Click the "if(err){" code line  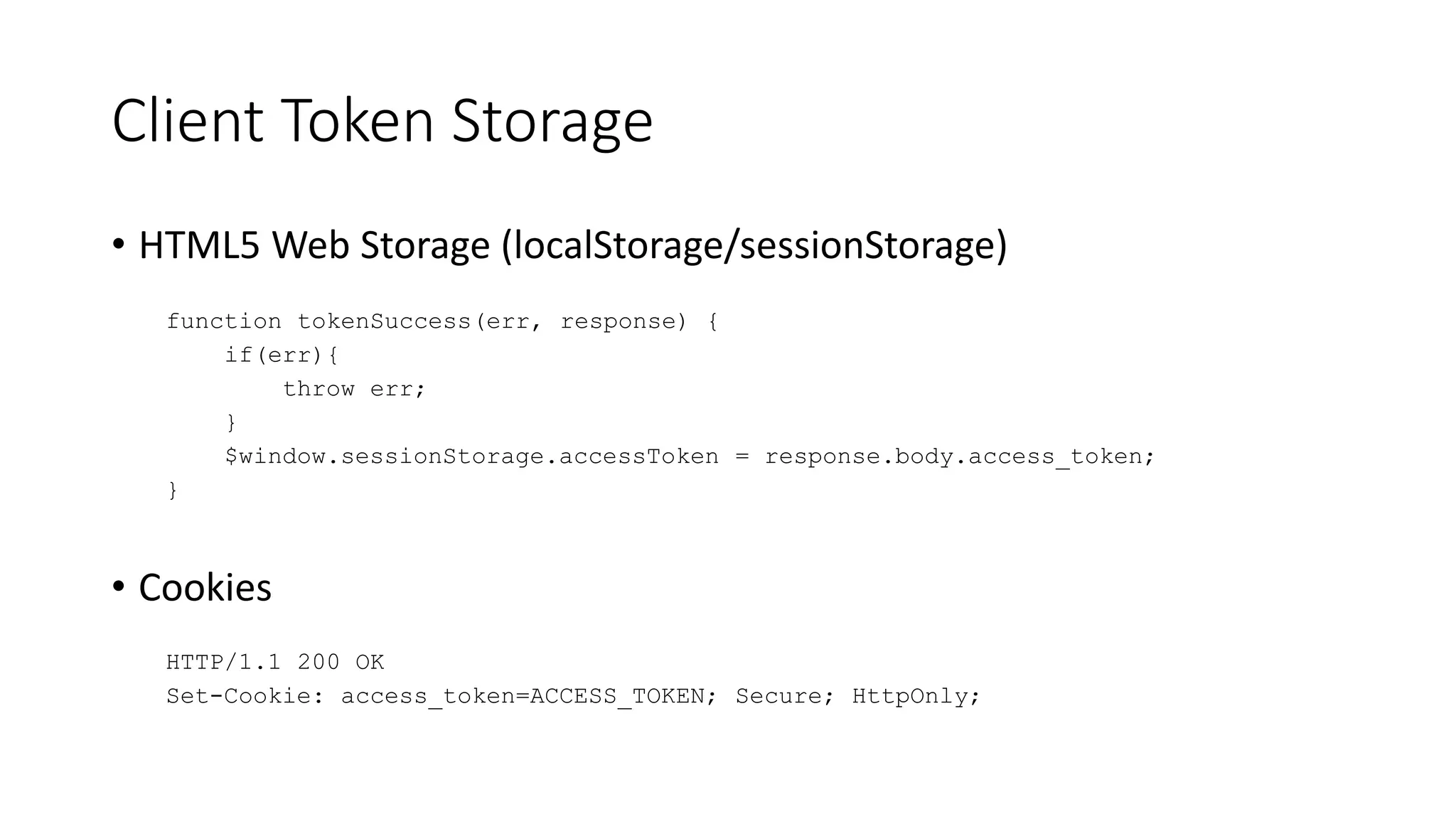pyautogui.click(x=282, y=355)
